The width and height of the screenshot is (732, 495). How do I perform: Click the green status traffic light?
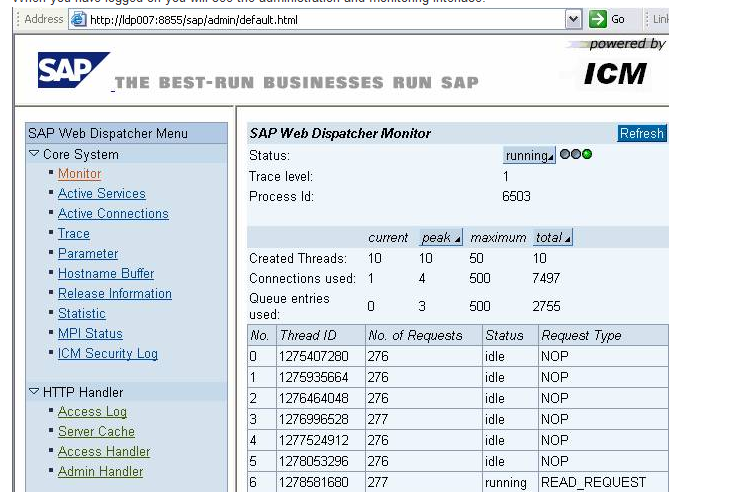click(587, 154)
